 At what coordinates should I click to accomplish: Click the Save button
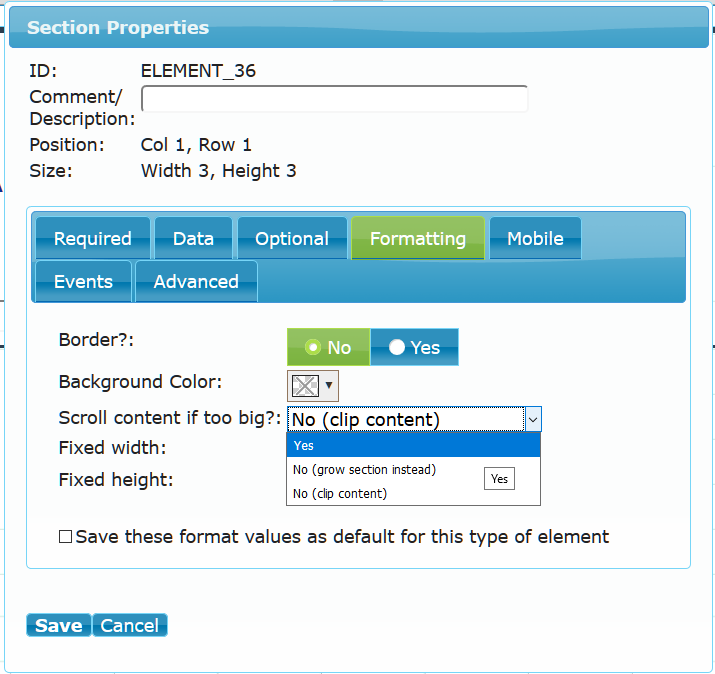click(x=59, y=625)
